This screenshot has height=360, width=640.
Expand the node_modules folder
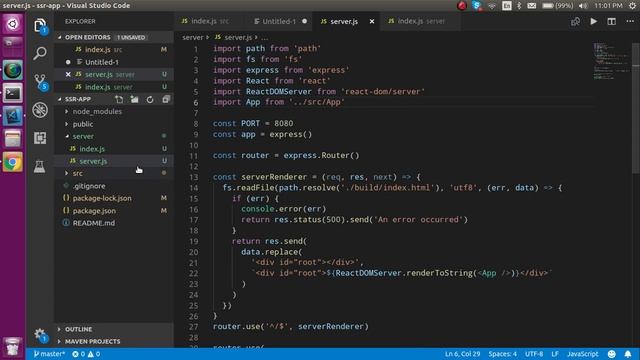click(97, 111)
